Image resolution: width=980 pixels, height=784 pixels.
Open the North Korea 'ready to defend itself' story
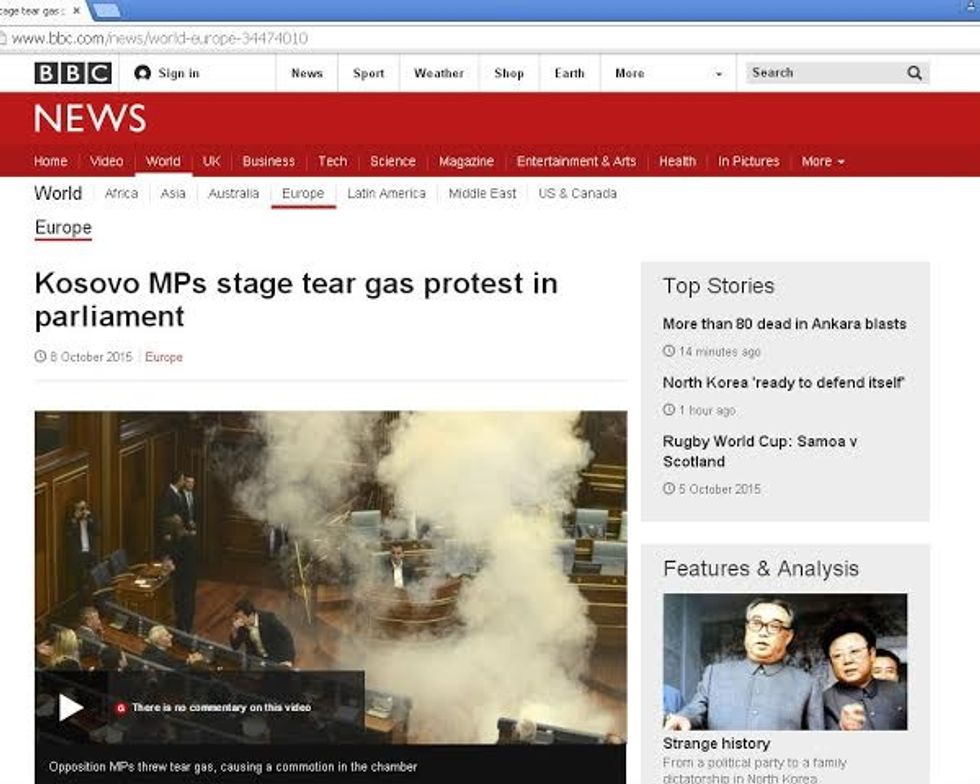click(784, 383)
